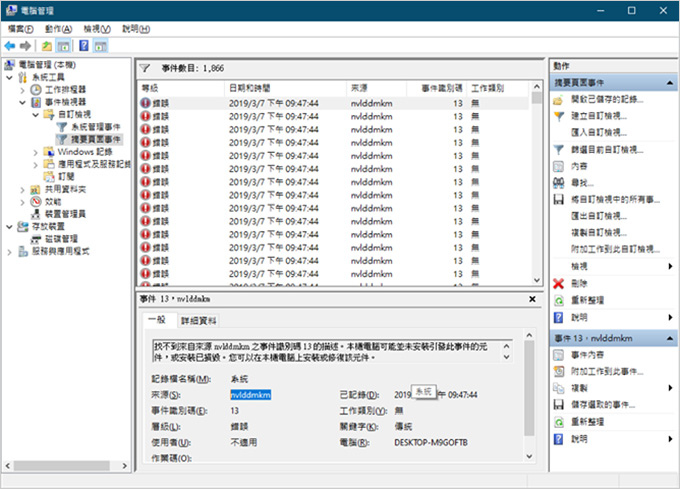
Task: Open the 複製 copy submenu in Actions pane
Action: click(x=670, y=388)
